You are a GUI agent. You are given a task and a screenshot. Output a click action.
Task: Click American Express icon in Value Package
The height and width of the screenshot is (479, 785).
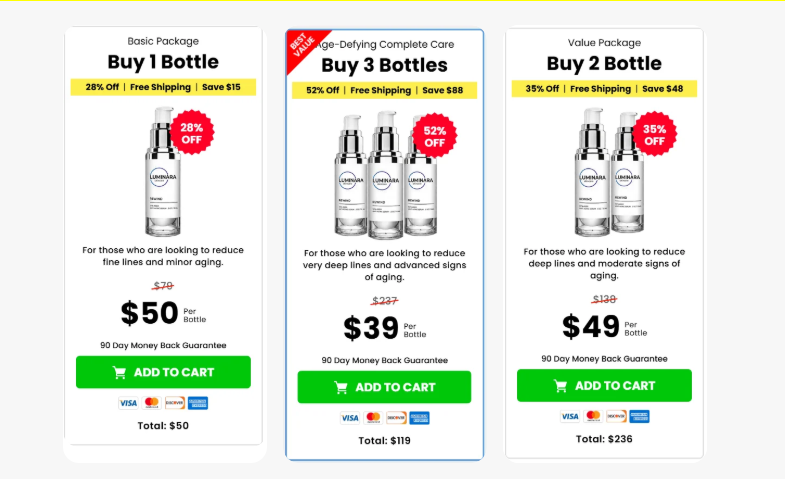640,416
